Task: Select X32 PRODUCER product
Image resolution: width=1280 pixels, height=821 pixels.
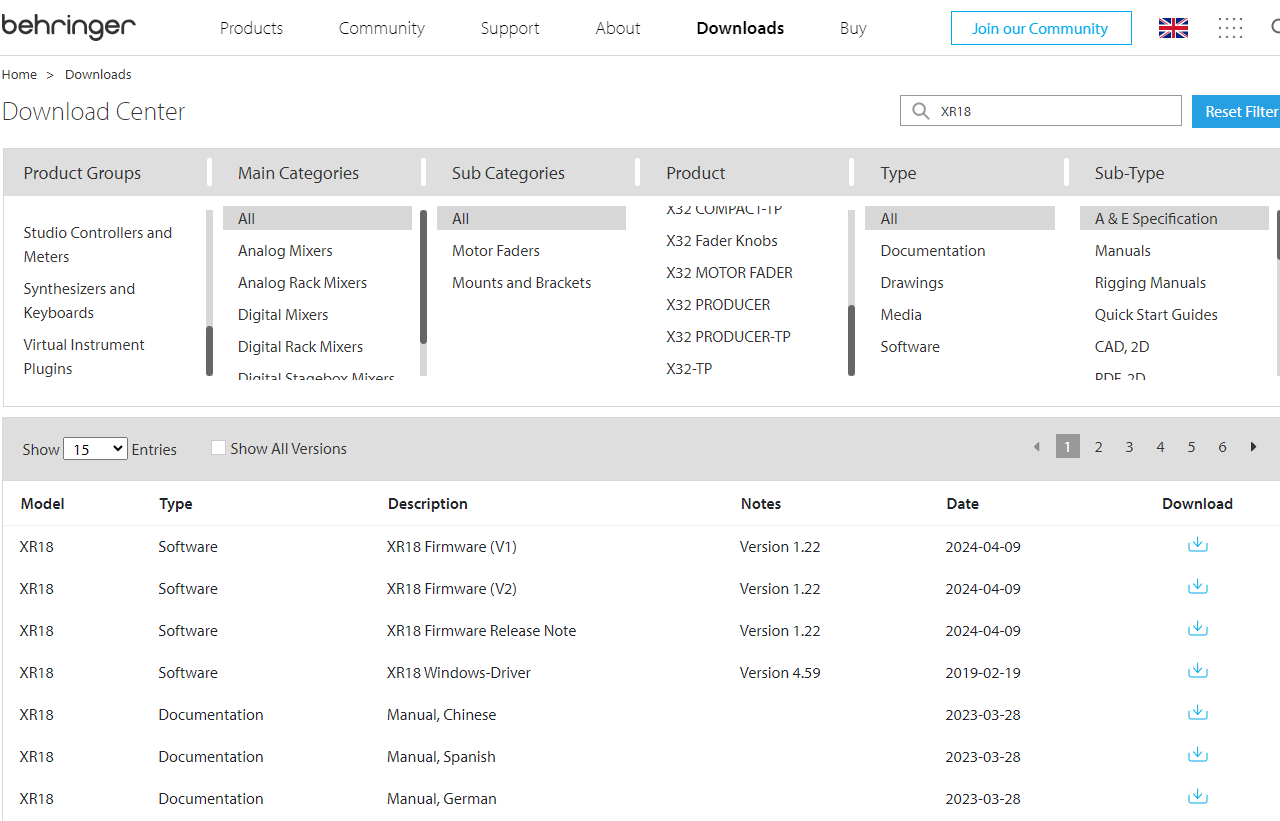Action: [x=718, y=305]
